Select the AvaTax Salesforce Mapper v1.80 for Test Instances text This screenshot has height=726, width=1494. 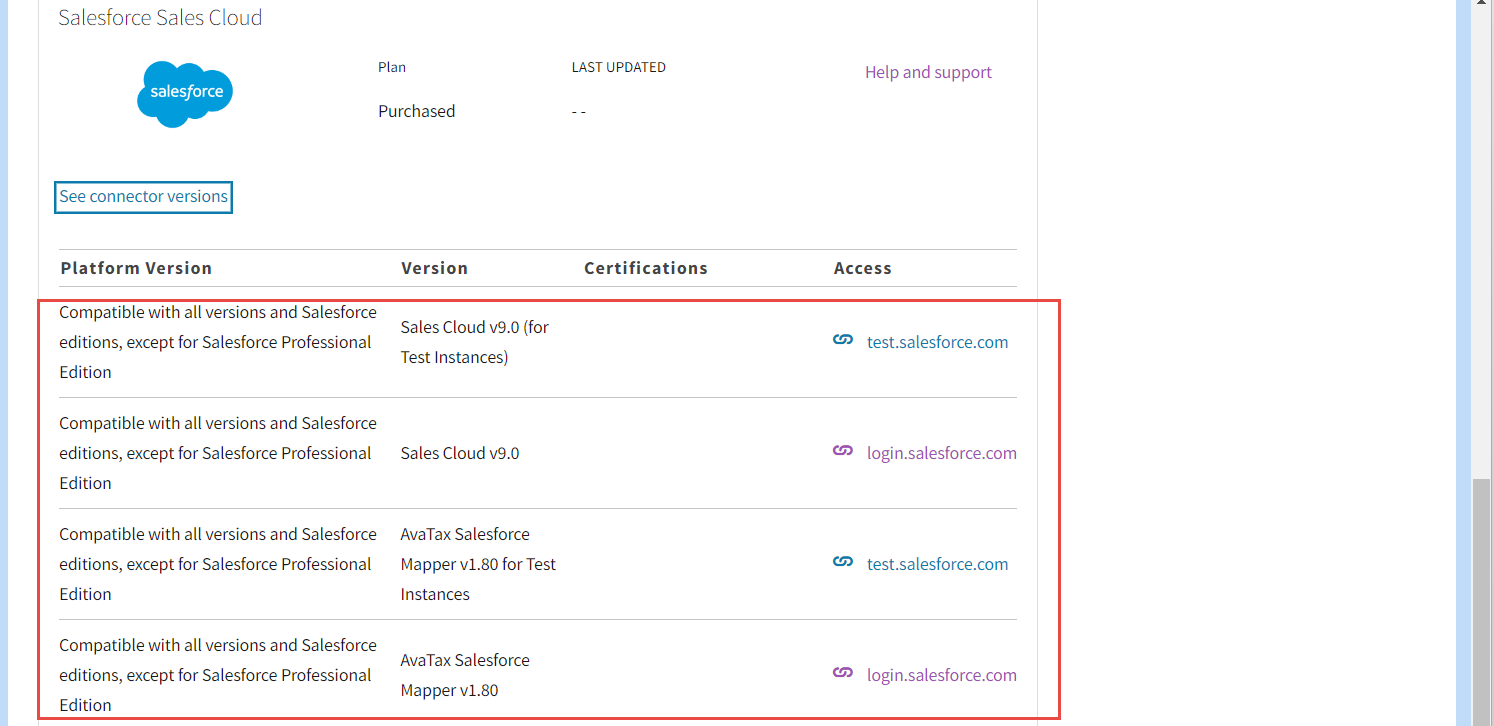478,564
